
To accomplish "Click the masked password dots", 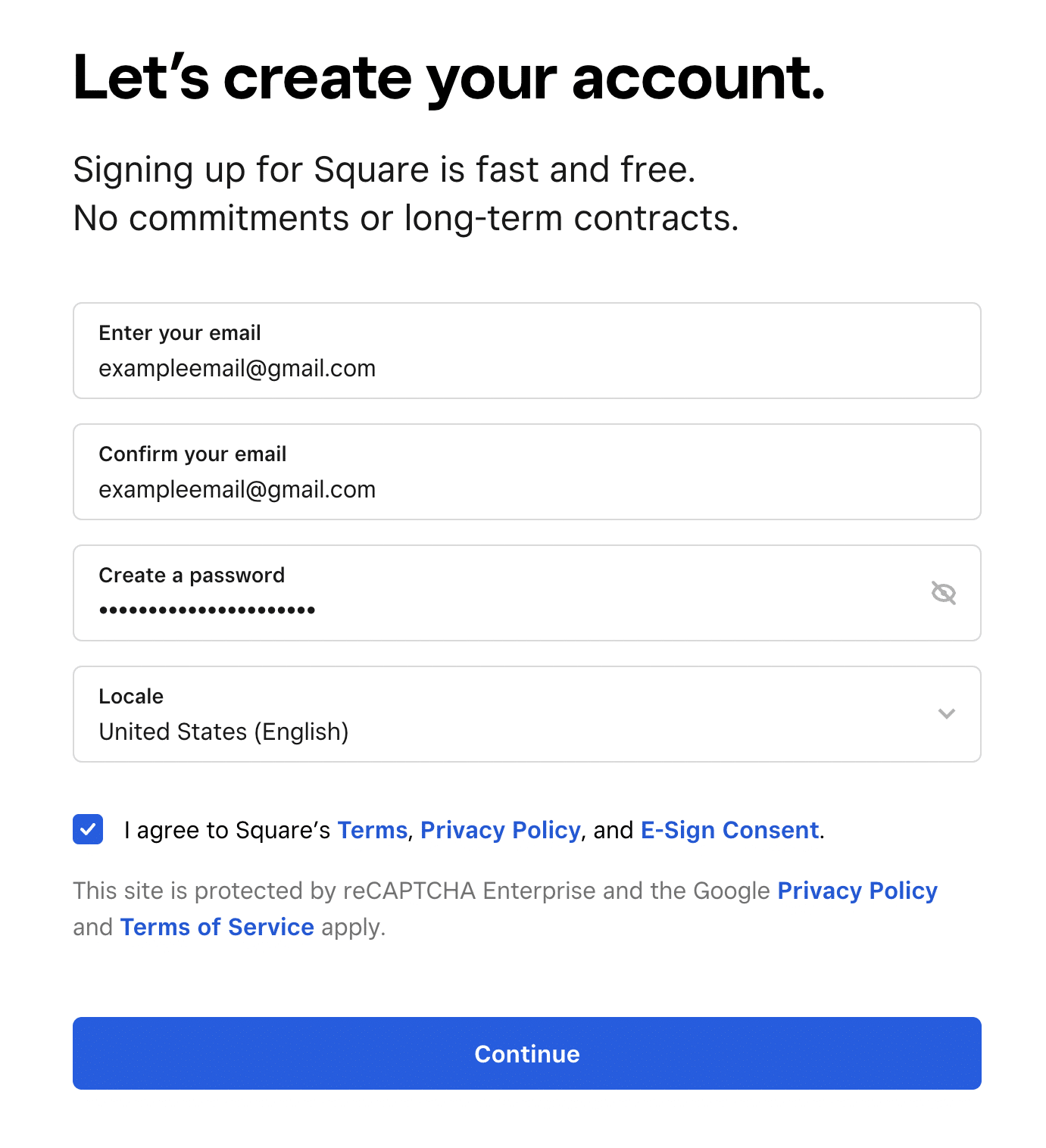I will coord(207,610).
